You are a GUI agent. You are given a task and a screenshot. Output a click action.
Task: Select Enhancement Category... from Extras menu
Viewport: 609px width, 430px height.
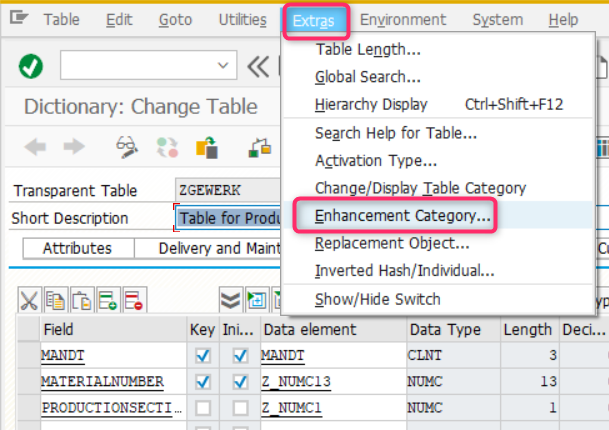[x=402, y=215]
